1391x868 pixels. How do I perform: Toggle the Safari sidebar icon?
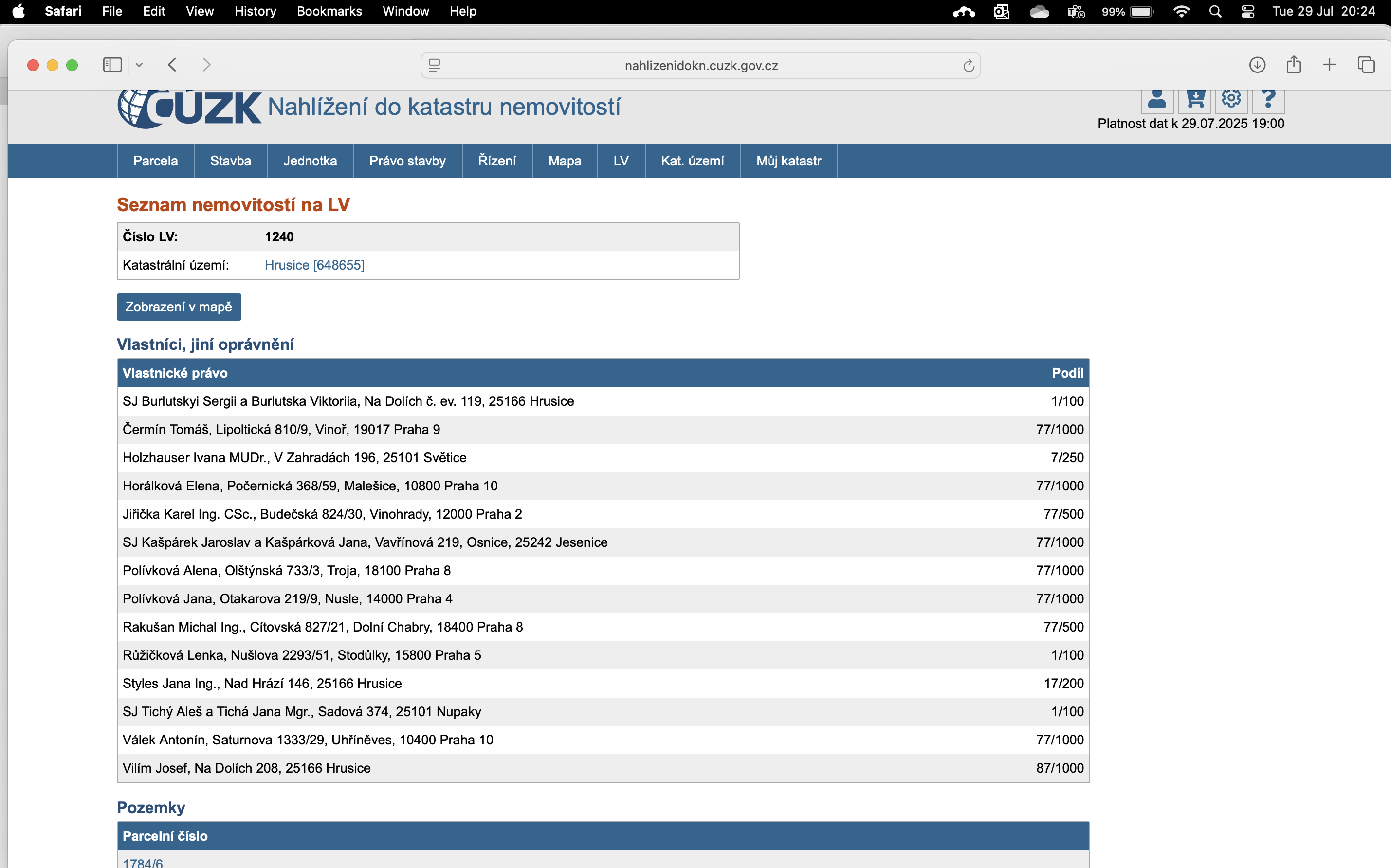(112, 65)
